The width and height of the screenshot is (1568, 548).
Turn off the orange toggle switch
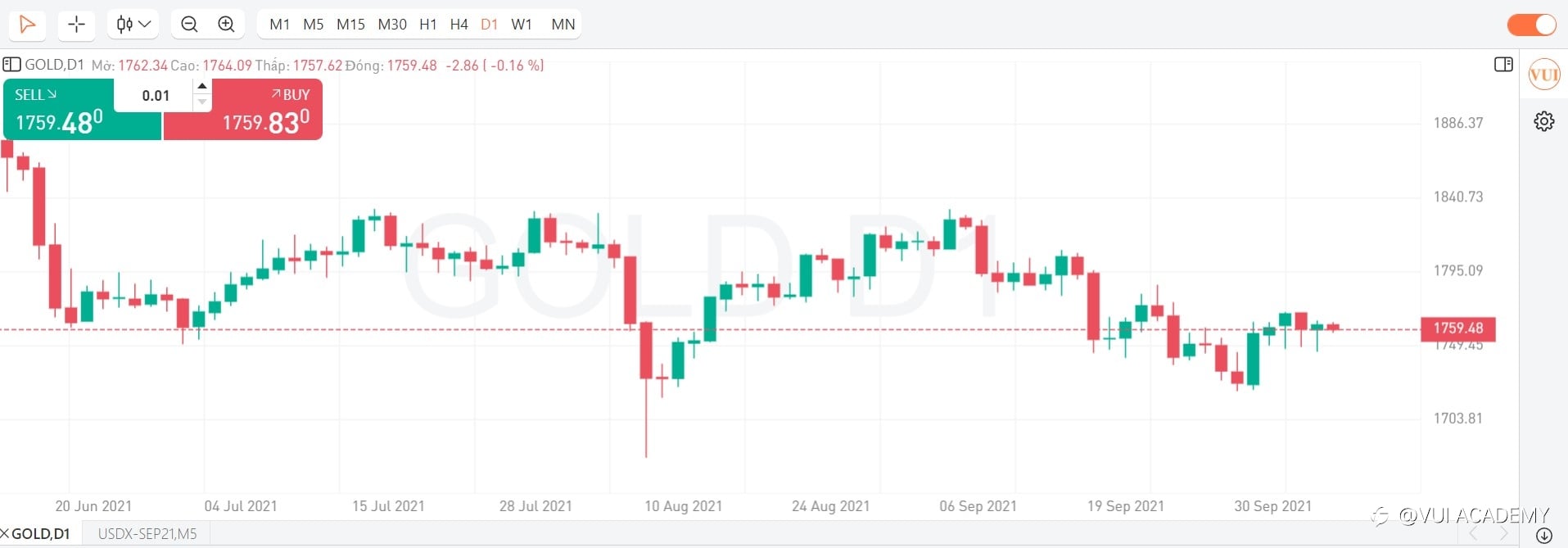click(x=1531, y=25)
